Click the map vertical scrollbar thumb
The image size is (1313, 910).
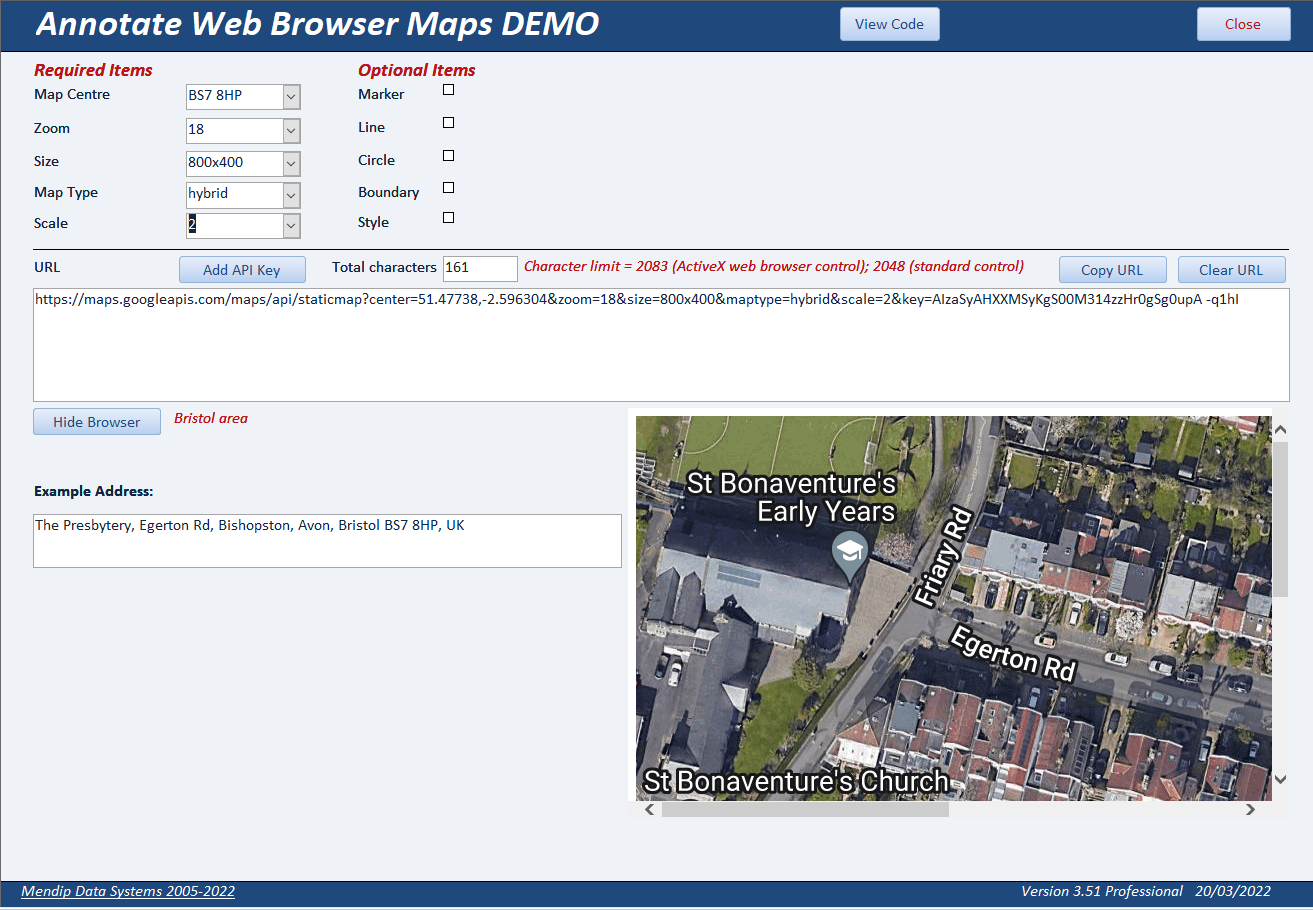(x=1280, y=518)
